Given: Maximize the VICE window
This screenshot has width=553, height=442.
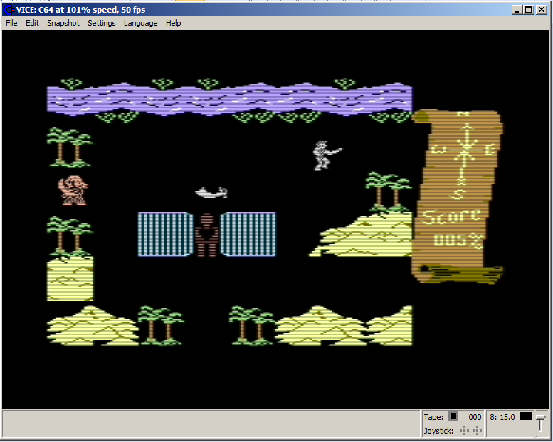Looking at the screenshot, I should point(529,10).
